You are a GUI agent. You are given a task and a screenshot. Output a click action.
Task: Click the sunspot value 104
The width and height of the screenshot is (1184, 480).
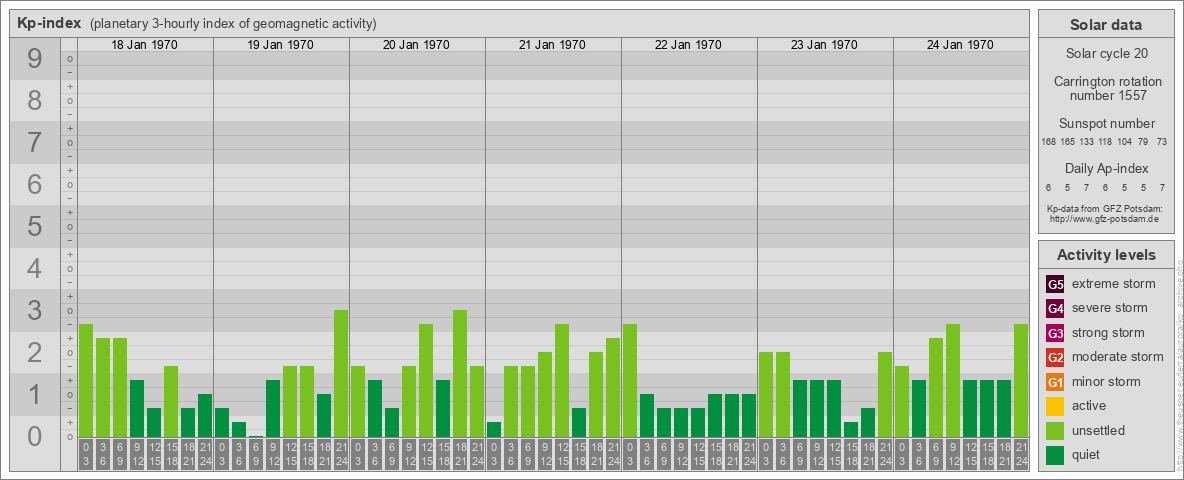[x=1125, y=142]
